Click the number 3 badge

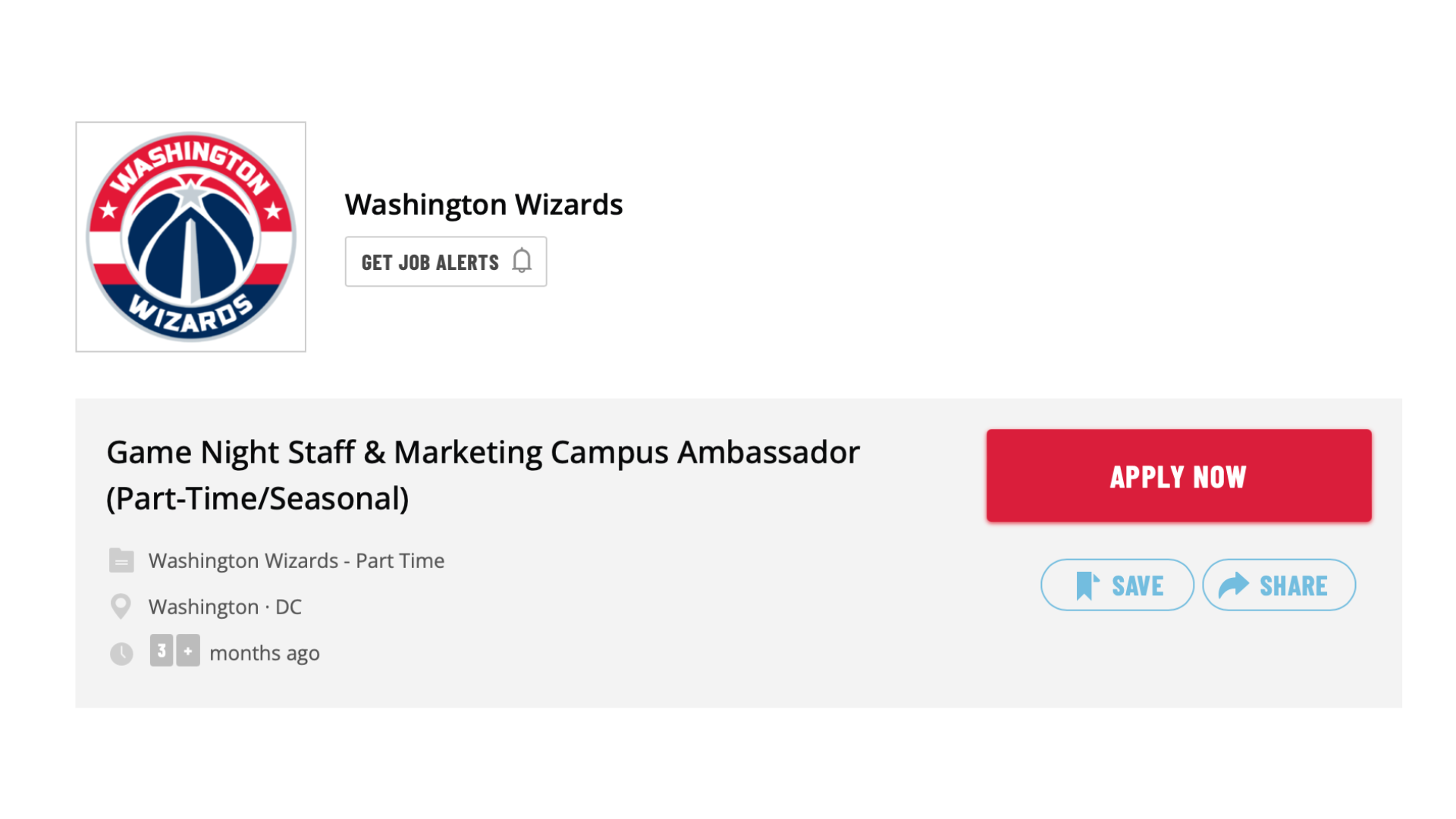pos(162,651)
